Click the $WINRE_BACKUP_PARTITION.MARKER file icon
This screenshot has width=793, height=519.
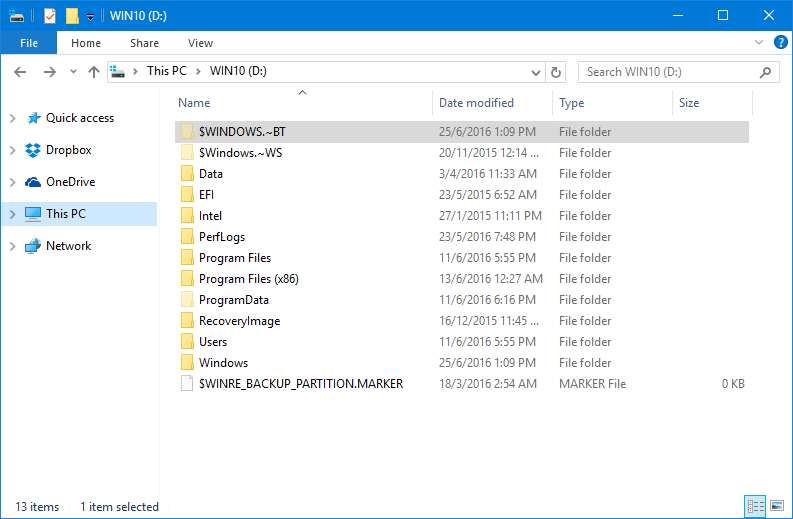(187, 383)
